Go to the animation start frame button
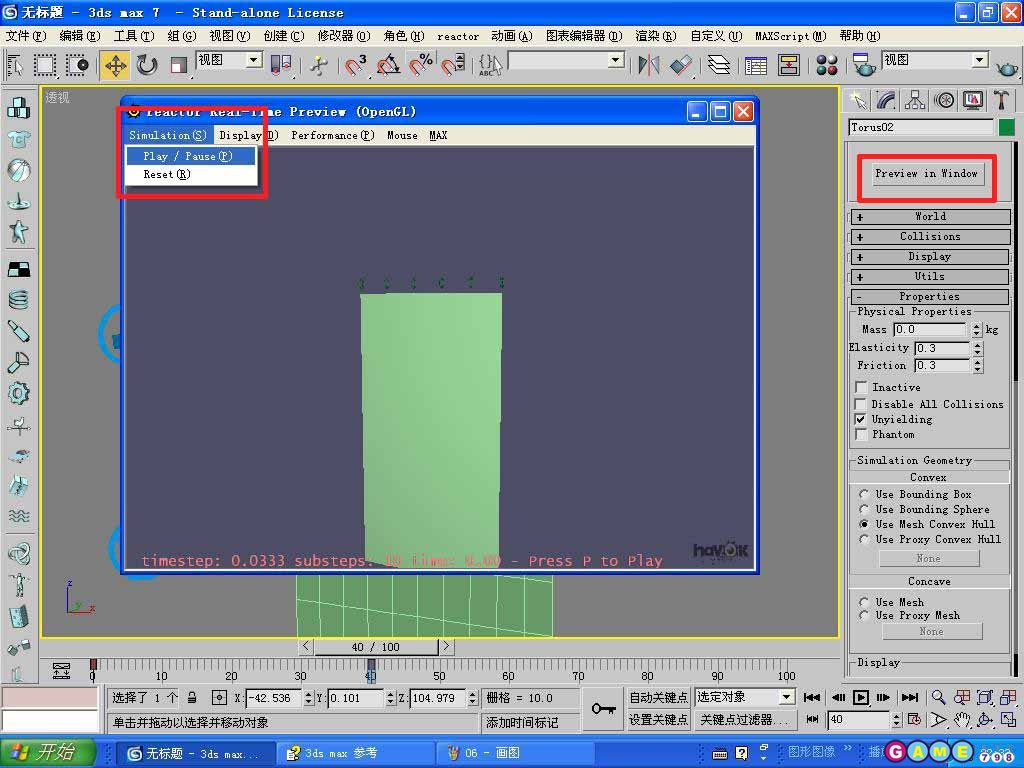This screenshot has width=1024, height=768. (812, 697)
